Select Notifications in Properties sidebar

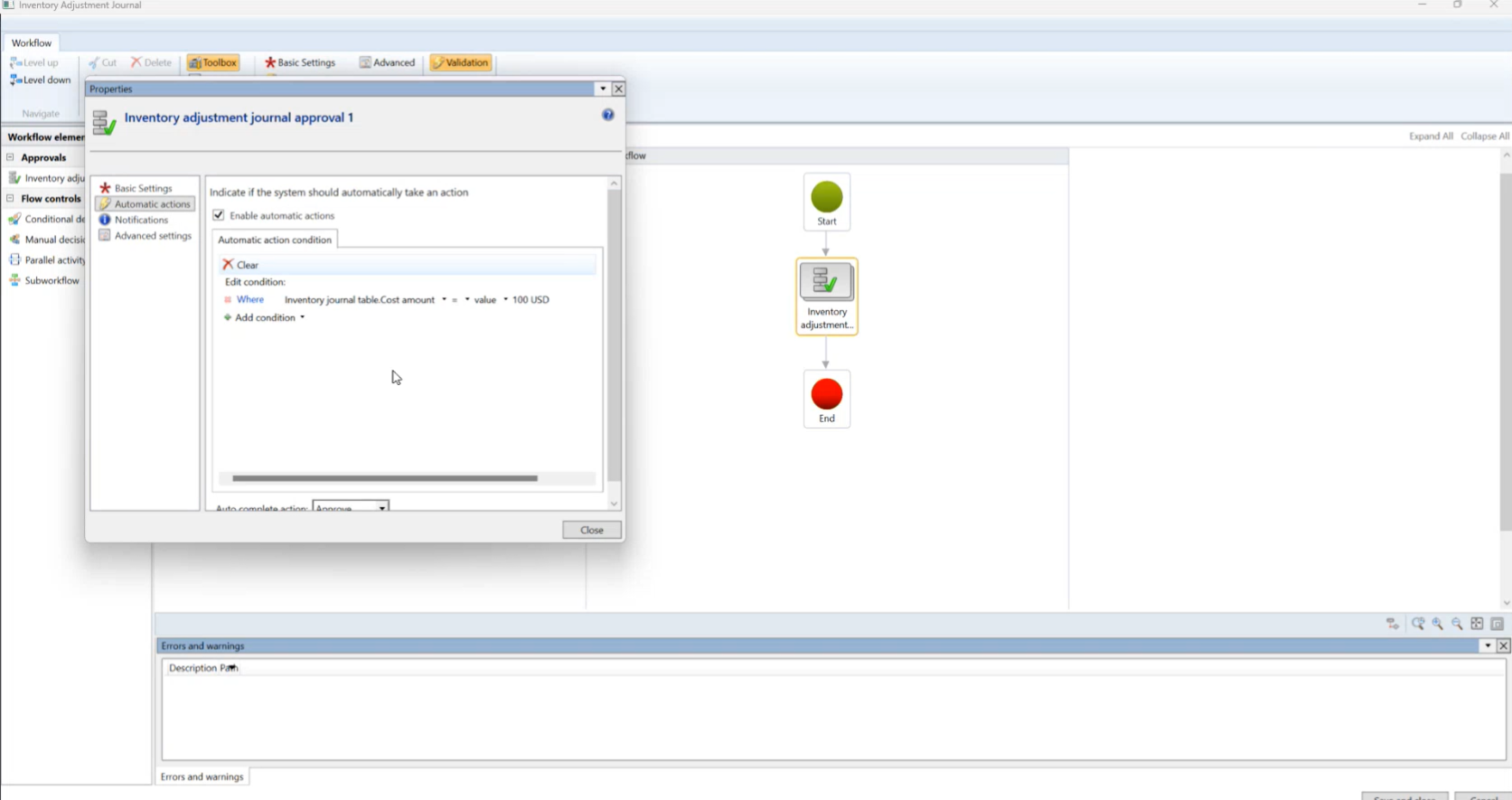pyautogui.click(x=134, y=220)
